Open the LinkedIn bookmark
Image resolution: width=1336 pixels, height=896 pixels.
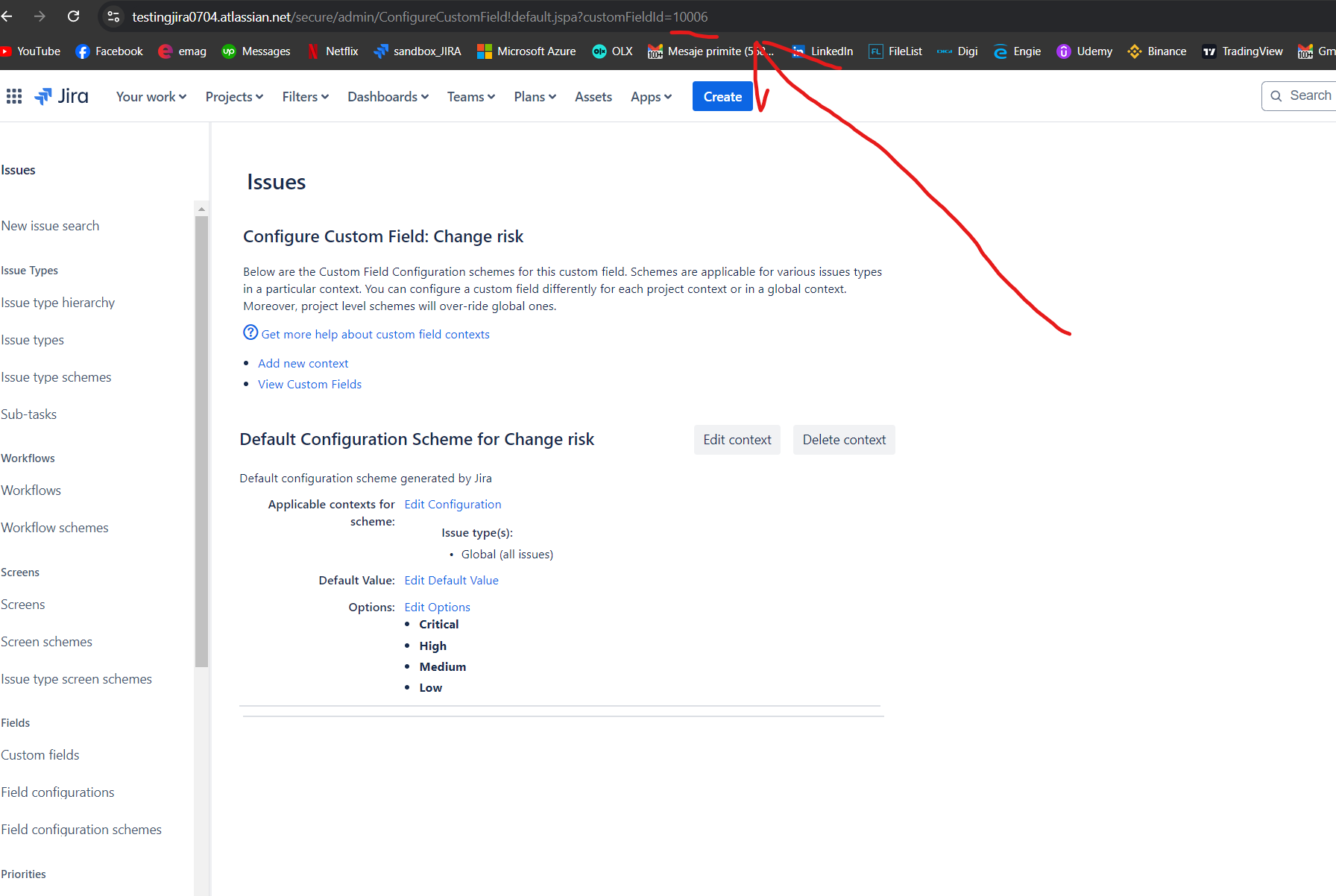822,51
